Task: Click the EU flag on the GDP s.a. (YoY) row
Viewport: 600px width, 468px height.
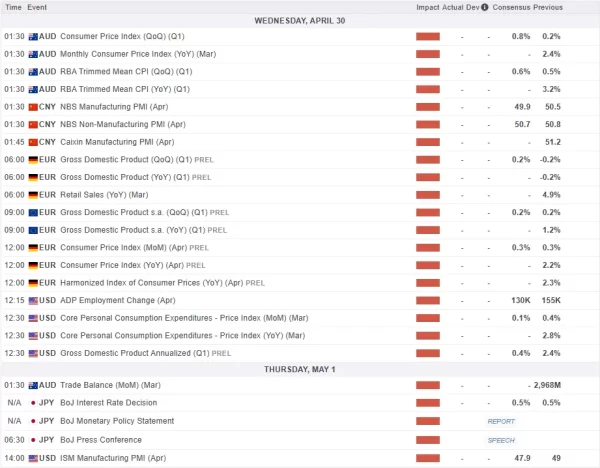Action: [x=33, y=230]
